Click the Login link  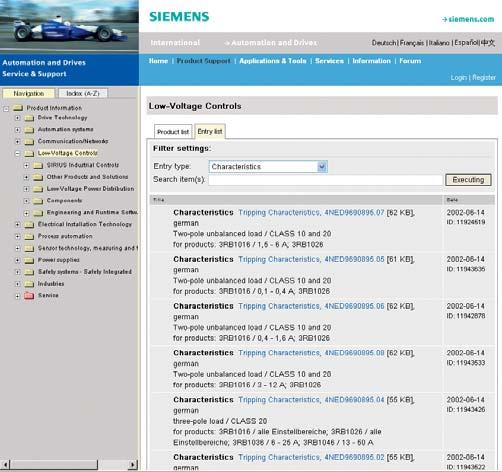459,78
